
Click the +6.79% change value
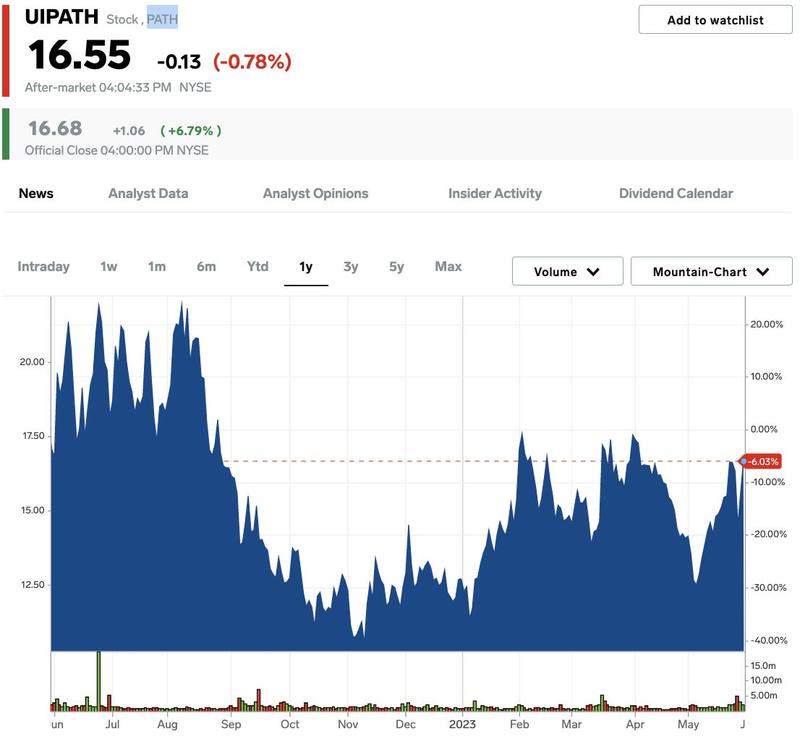[x=191, y=131]
